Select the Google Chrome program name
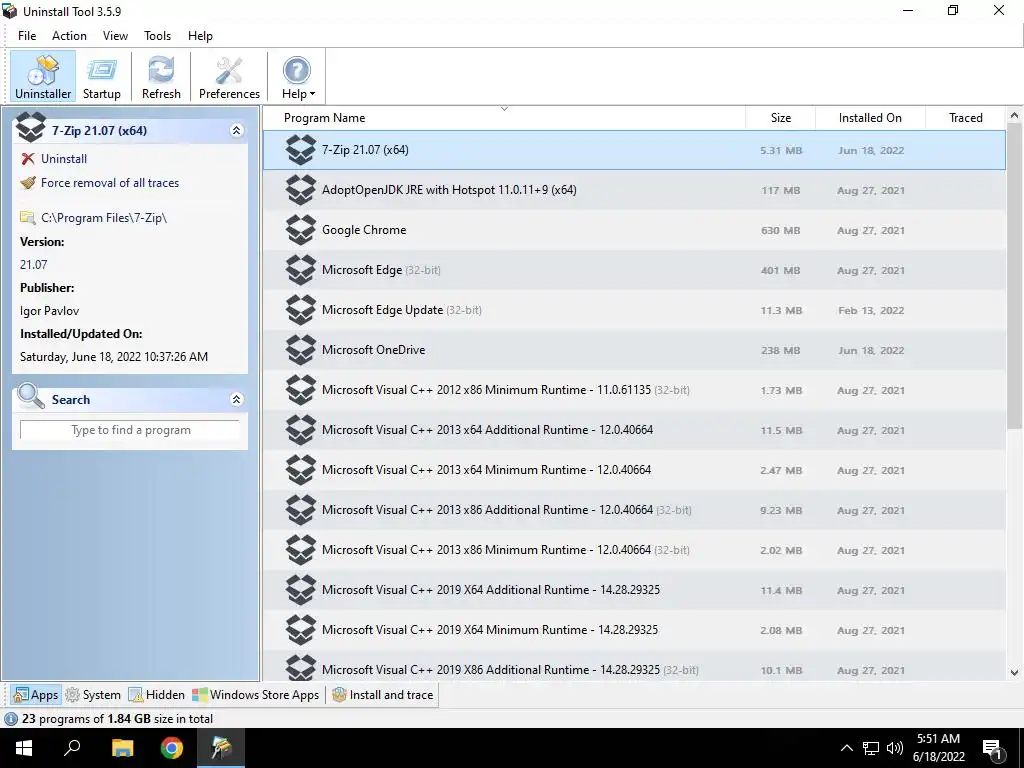Image resolution: width=1024 pixels, height=768 pixels. click(x=364, y=230)
